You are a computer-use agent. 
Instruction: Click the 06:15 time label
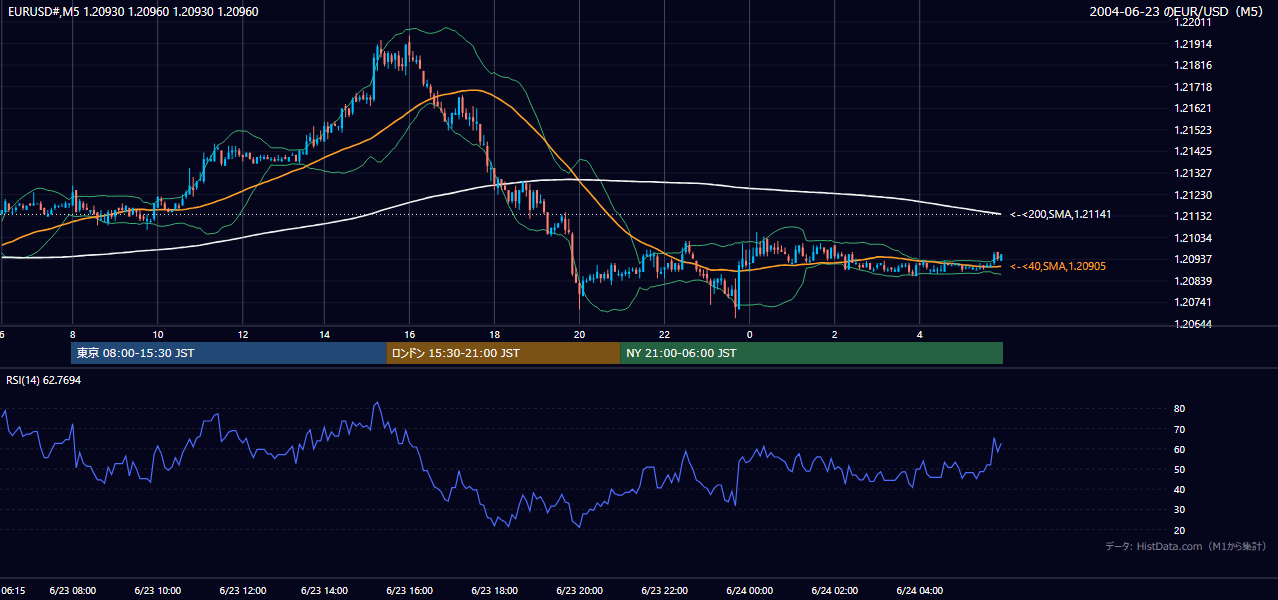point(13,591)
